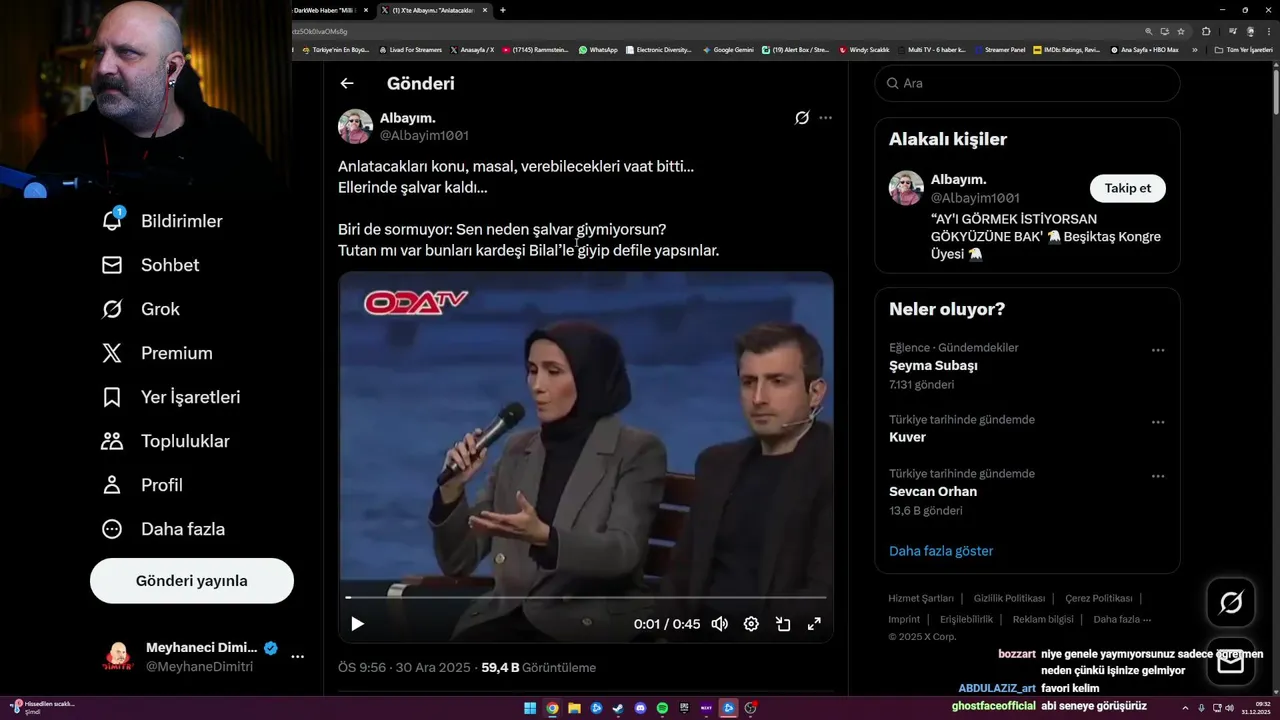Click Daha fazla göster link
This screenshot has width=1280, height=720.
(941, 551)
